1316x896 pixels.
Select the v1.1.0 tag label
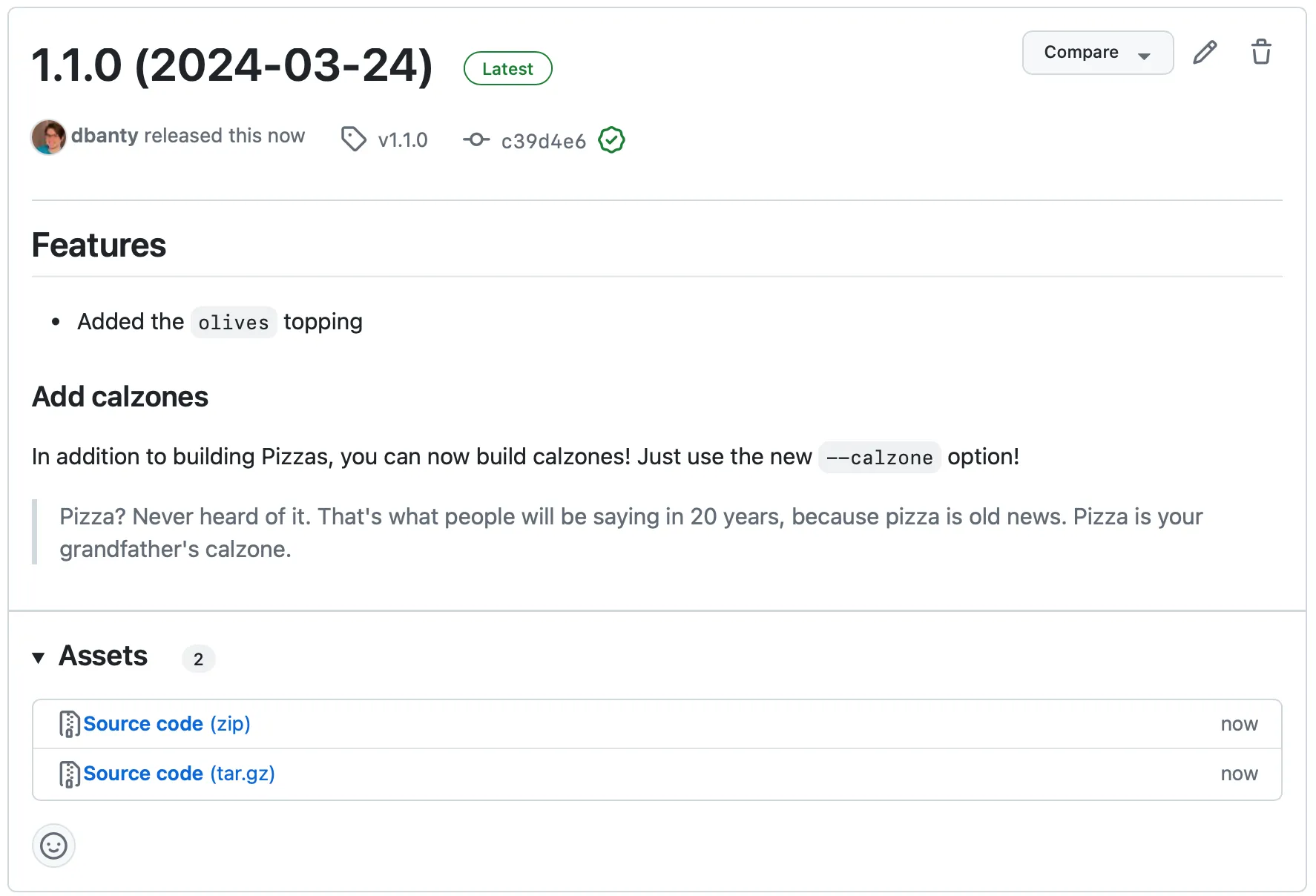(403, 139)
